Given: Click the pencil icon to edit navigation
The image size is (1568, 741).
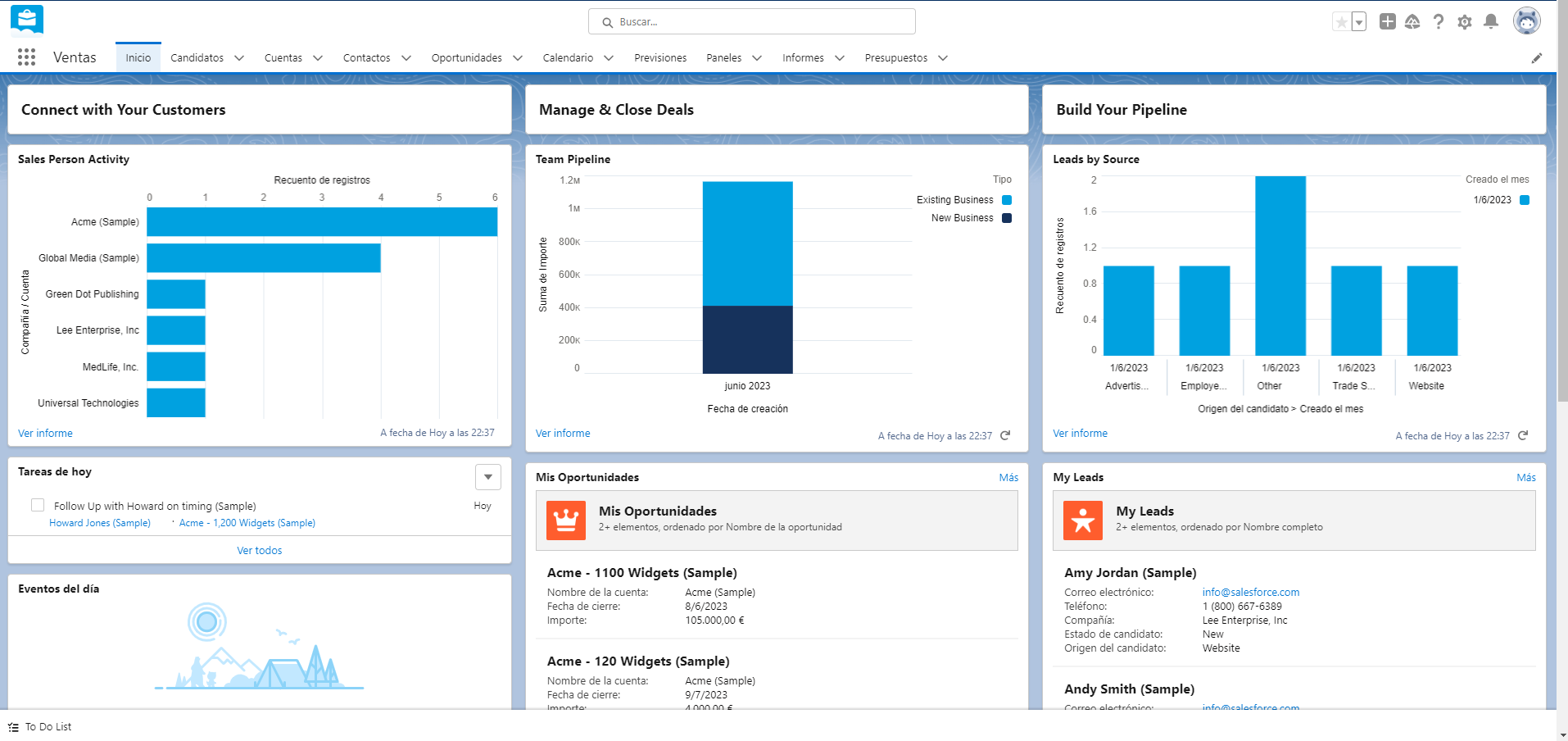Looking at the screenshot, I should (1537, 58).
